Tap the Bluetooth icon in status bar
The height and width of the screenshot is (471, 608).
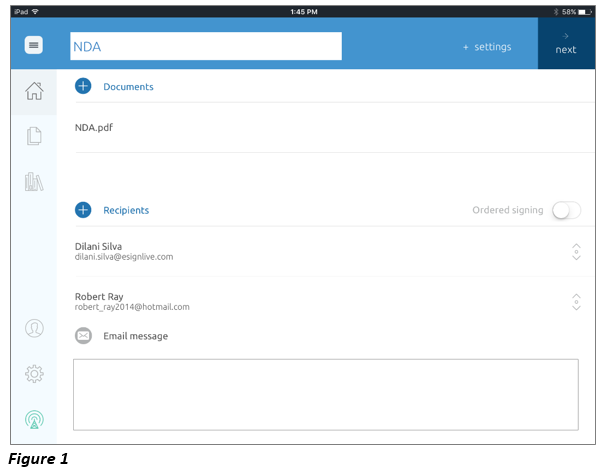pyautogui.click(x=556, y=12)
